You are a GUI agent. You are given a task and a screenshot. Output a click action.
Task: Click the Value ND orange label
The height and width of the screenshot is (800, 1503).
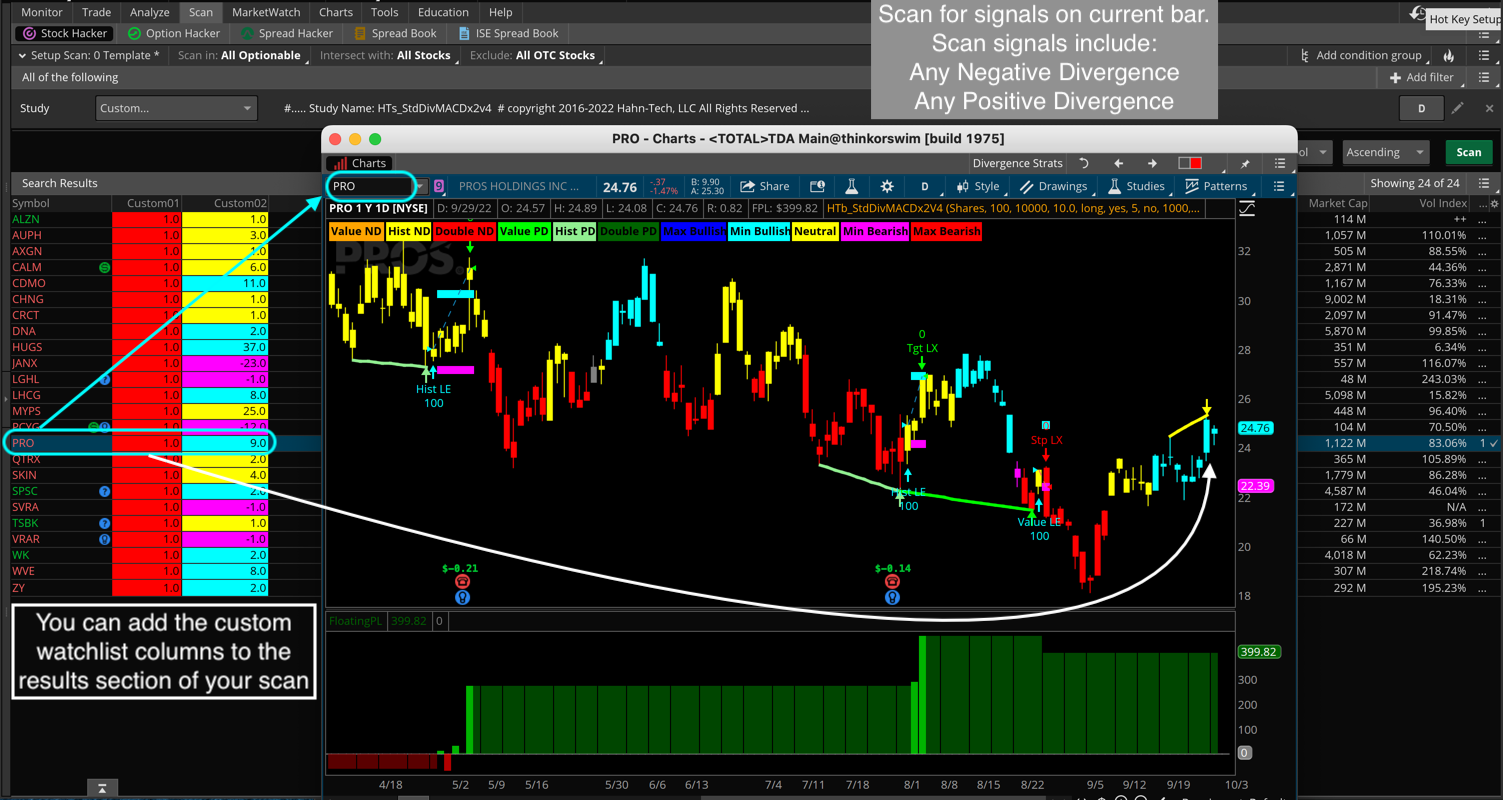coord(356,231)
